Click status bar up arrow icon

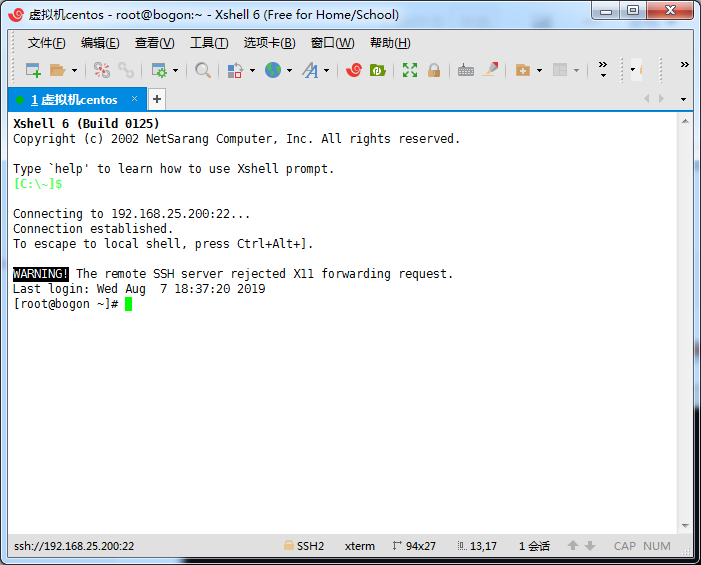573,546
